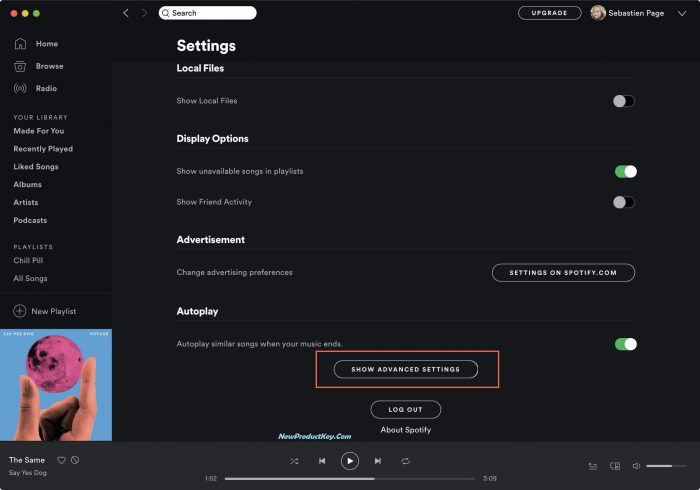Mute using the volume speaker icon

click(636, 466)
